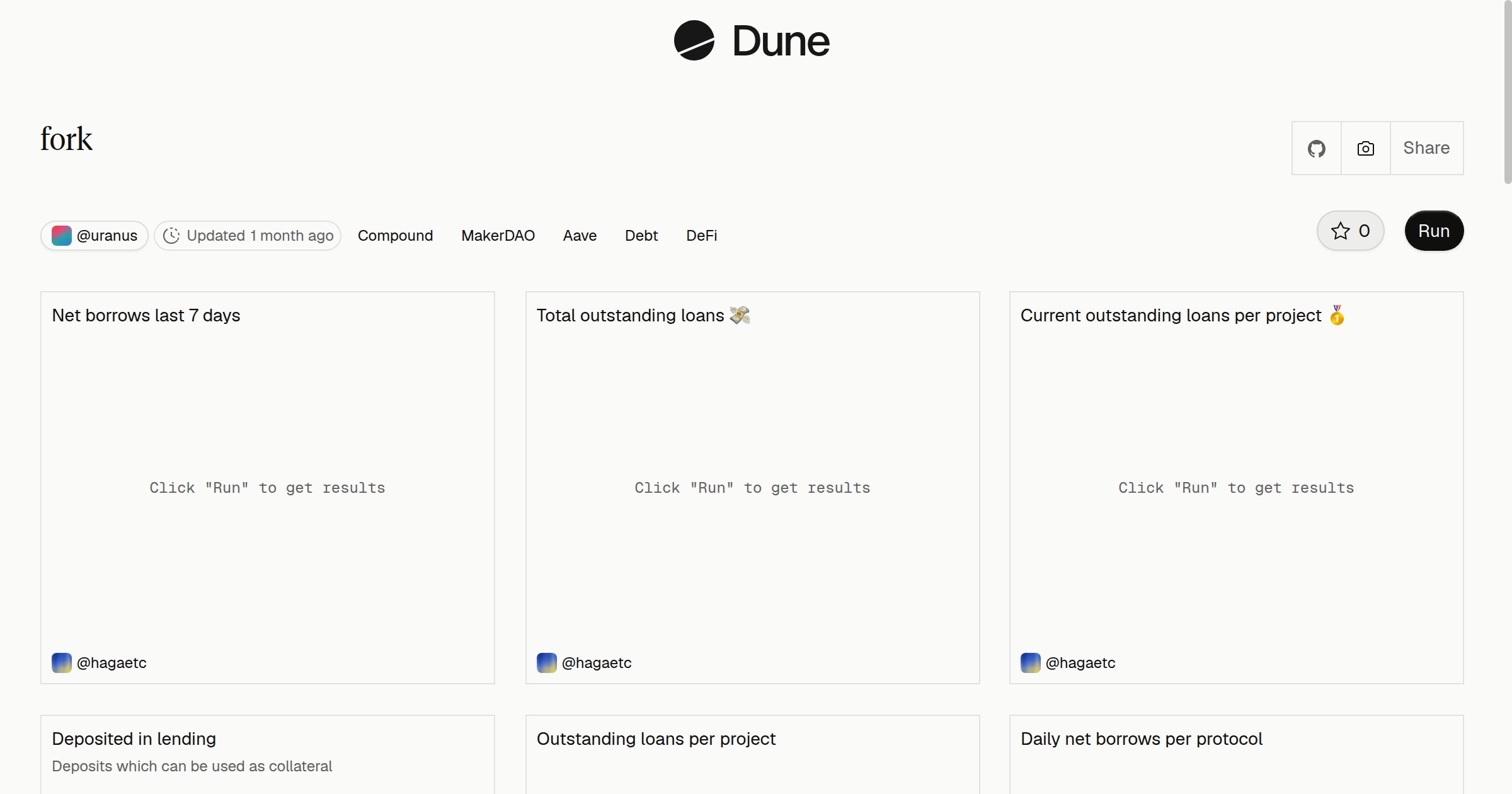This screenshot has height=794, width=1512.
Task: Click the clock icon beside Updated
Action: click(171, 236)
